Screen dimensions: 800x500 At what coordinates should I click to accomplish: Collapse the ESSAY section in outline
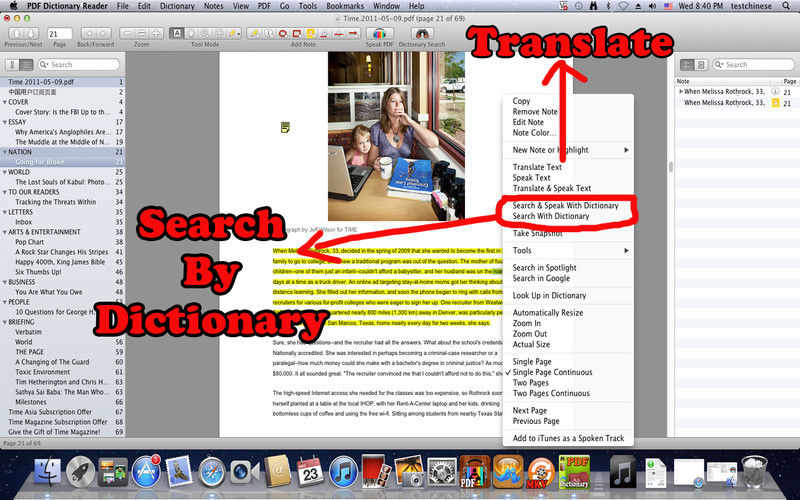click(x=5, y=122)
